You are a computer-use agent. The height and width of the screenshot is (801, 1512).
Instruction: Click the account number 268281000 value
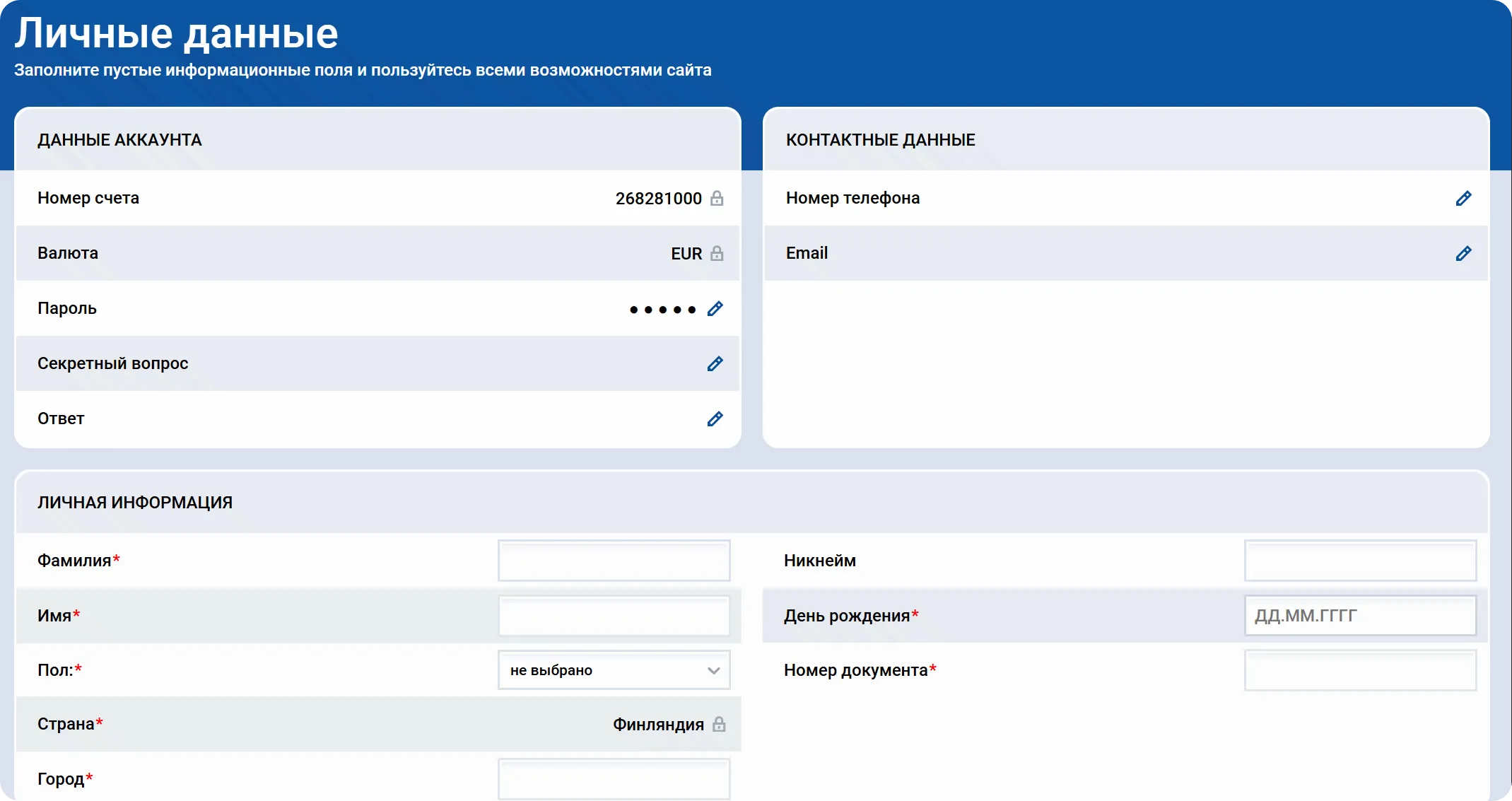[657, 199]
